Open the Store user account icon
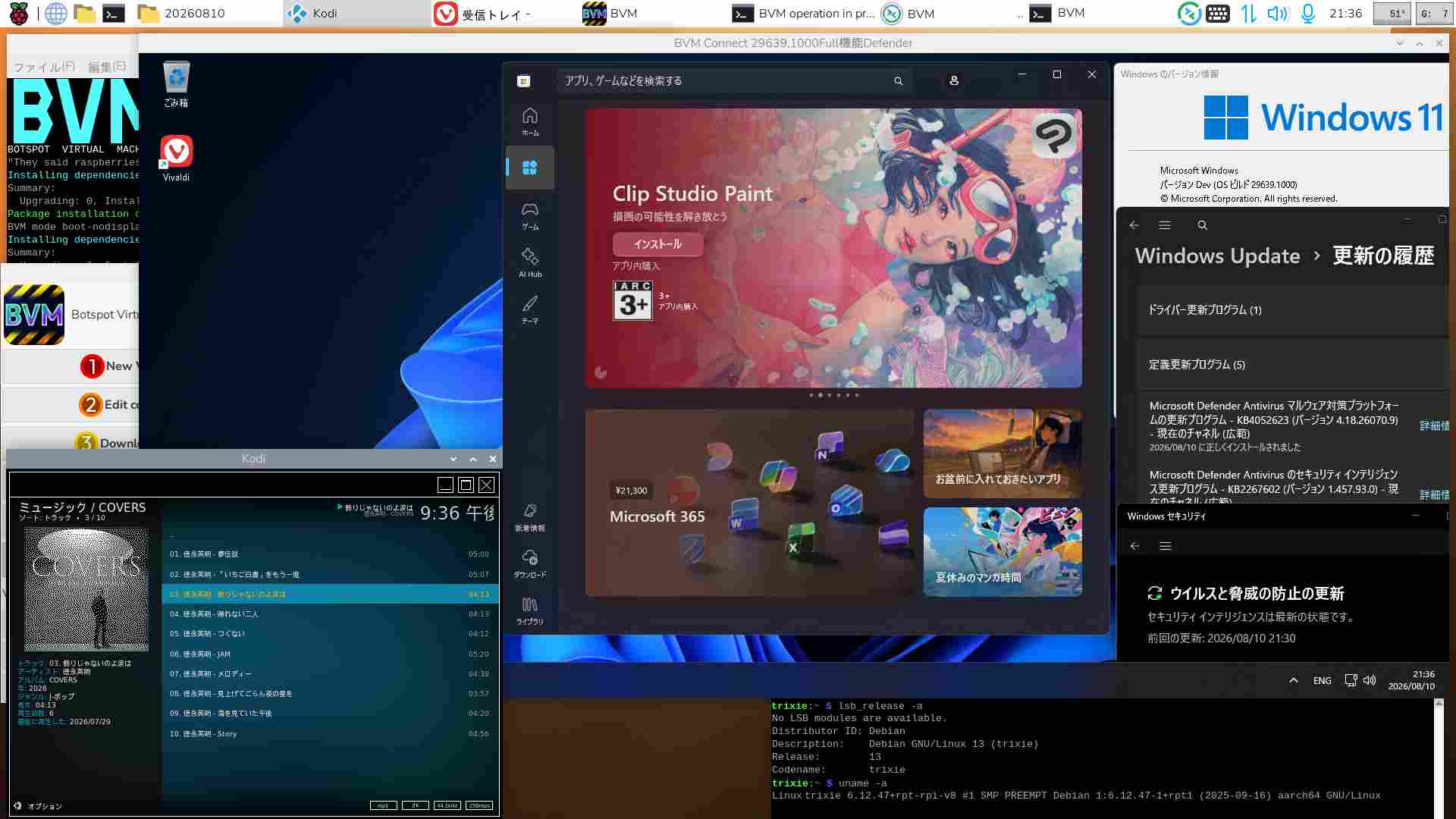Viewport: 1456px width, 819px height. 954,80
